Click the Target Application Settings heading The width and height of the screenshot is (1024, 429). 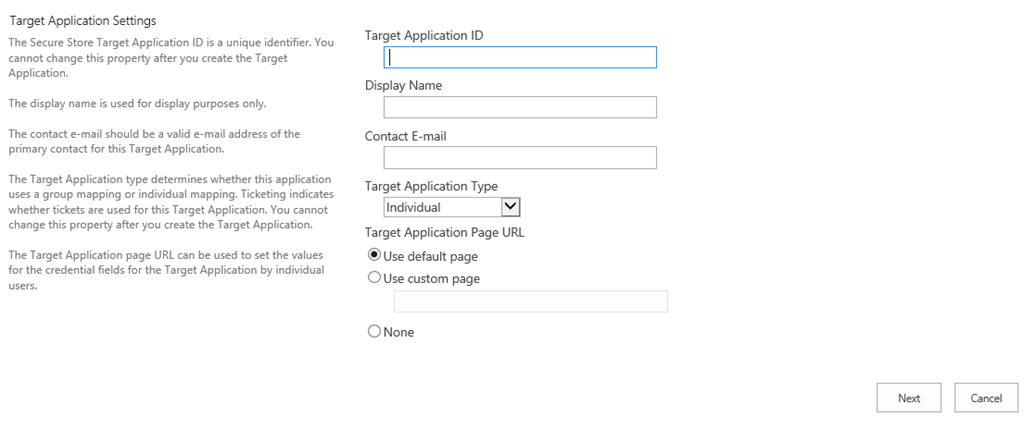point(82,21)
